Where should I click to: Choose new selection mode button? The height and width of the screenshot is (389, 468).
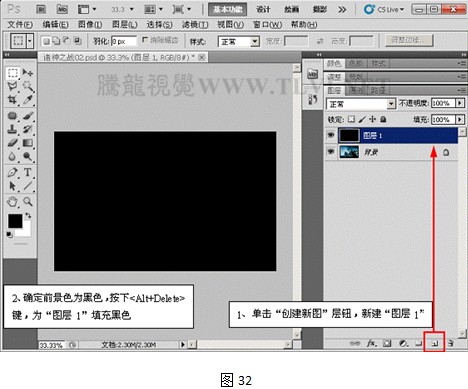click(x=46, y=41)
